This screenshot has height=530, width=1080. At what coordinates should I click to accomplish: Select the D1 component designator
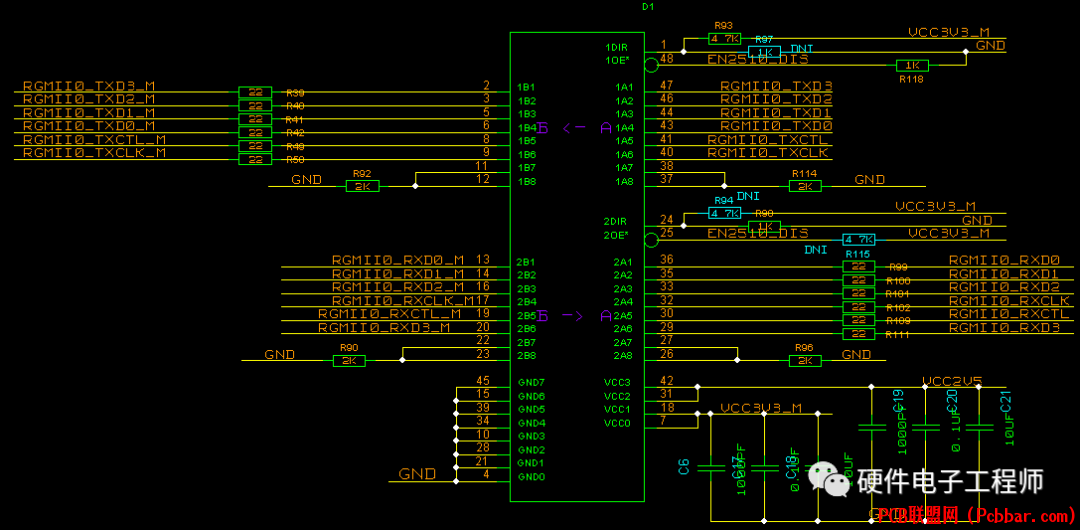(x=647, y=6)
